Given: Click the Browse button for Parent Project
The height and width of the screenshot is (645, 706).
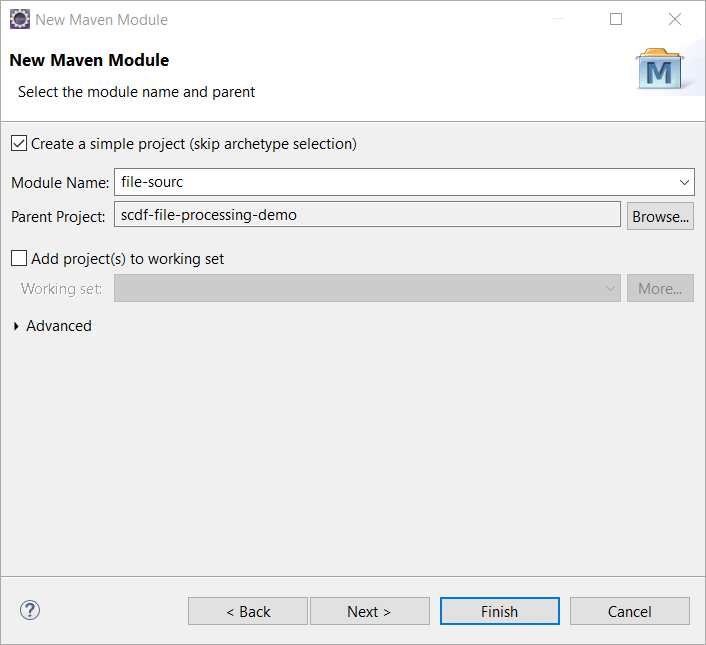Looking at the screenshot, I should click(x=660, y=216).
